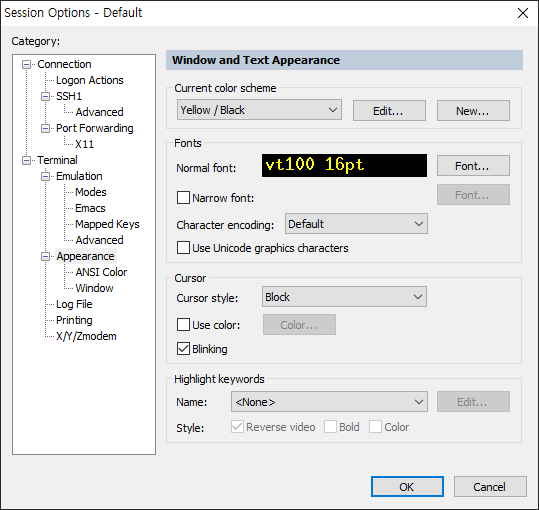This screenshot has width=539, height=510.
Task: Select X11 category item
Action: pyautogui.click(x=84, y=144)
